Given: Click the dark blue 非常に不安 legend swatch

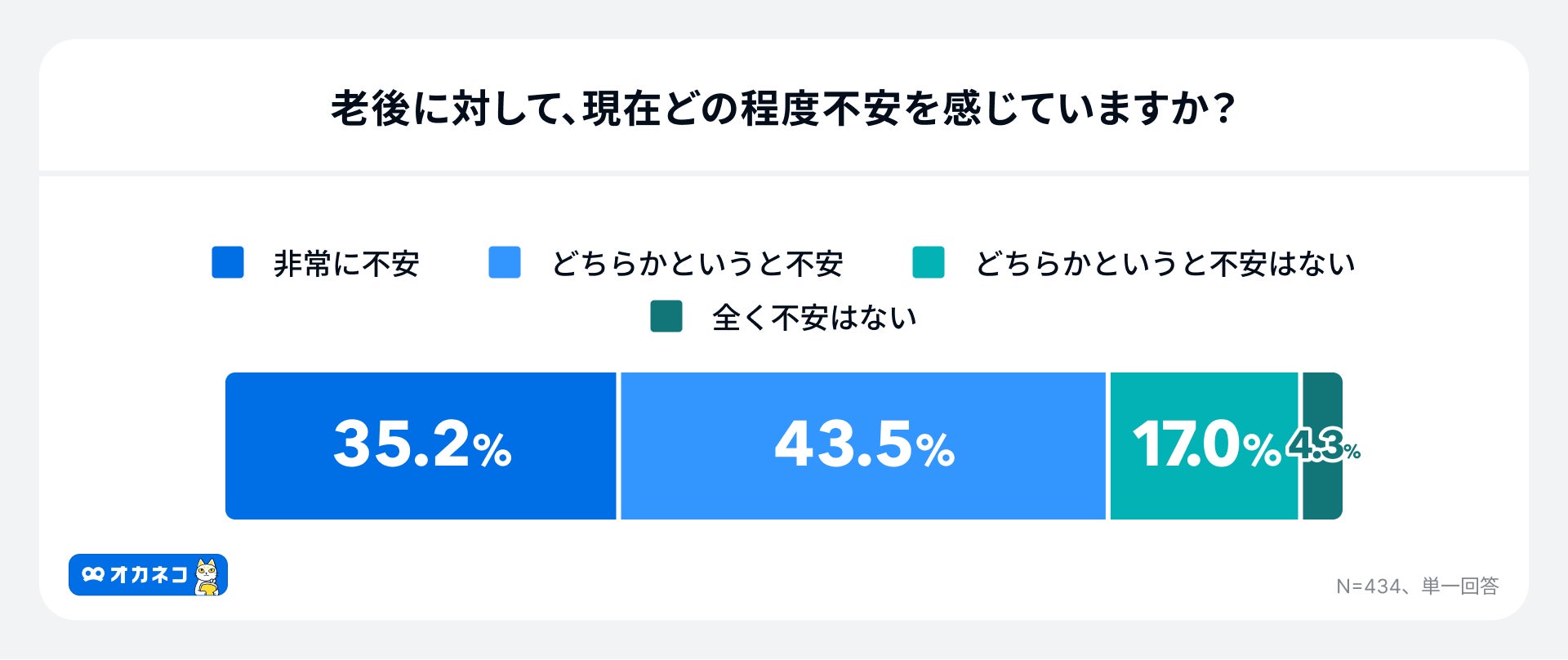Looking at the screenshot, I should (x=228, y=263).
